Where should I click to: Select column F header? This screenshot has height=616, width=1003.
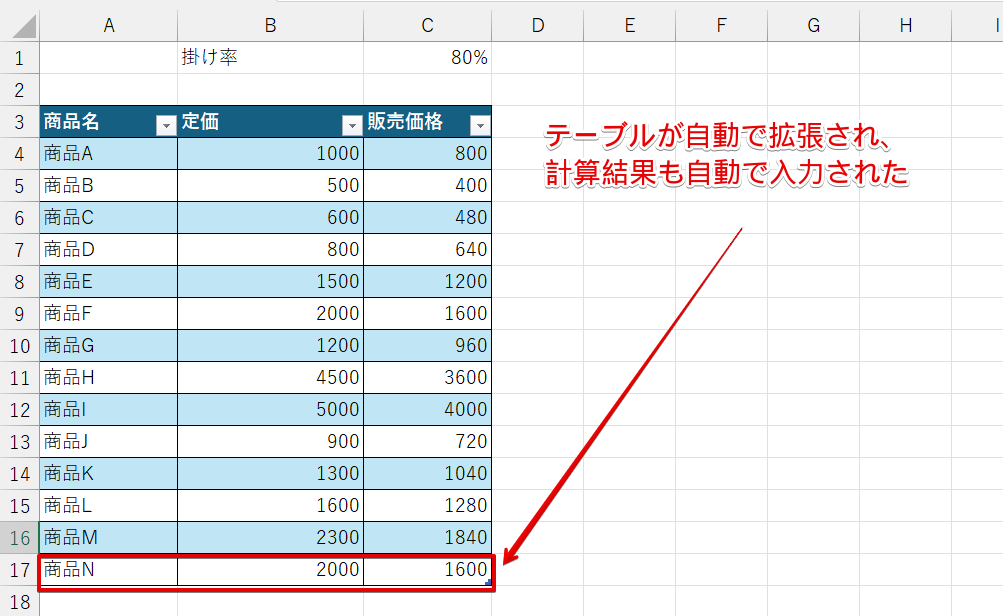[722, 26]
